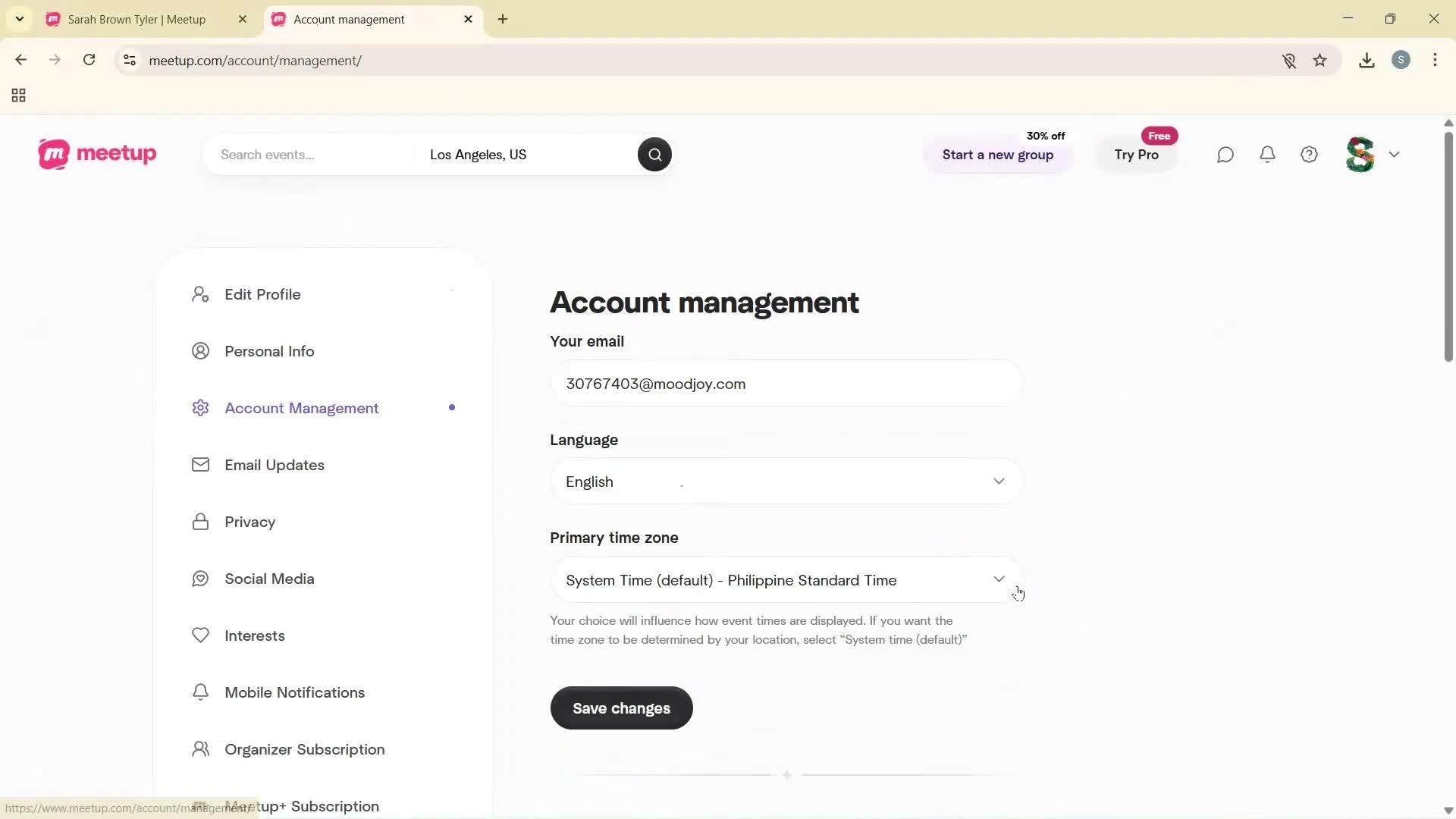
Task: Switch to the Sarah Brown Tyler tab
Action: pyautogui.click(x=136, y=19)
